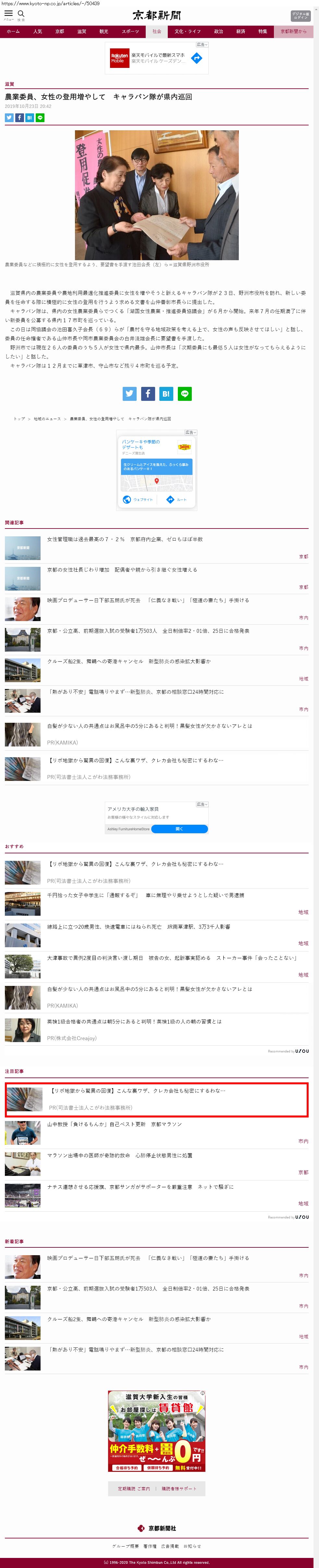319x1568 pixels.
Task: Click the large Hatena bookmark B! icon
Action: 166,394
